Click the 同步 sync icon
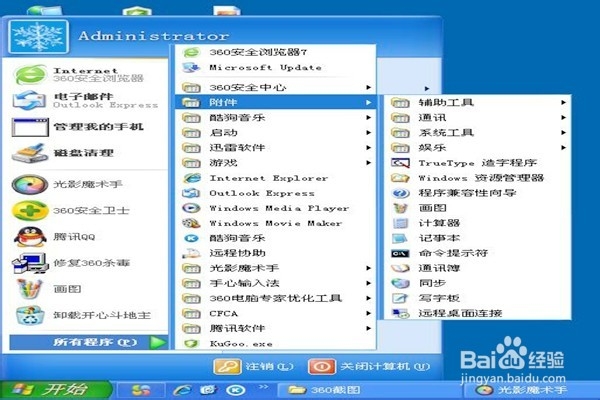Viewport: 600px width, 400px height. click(400, 283)
